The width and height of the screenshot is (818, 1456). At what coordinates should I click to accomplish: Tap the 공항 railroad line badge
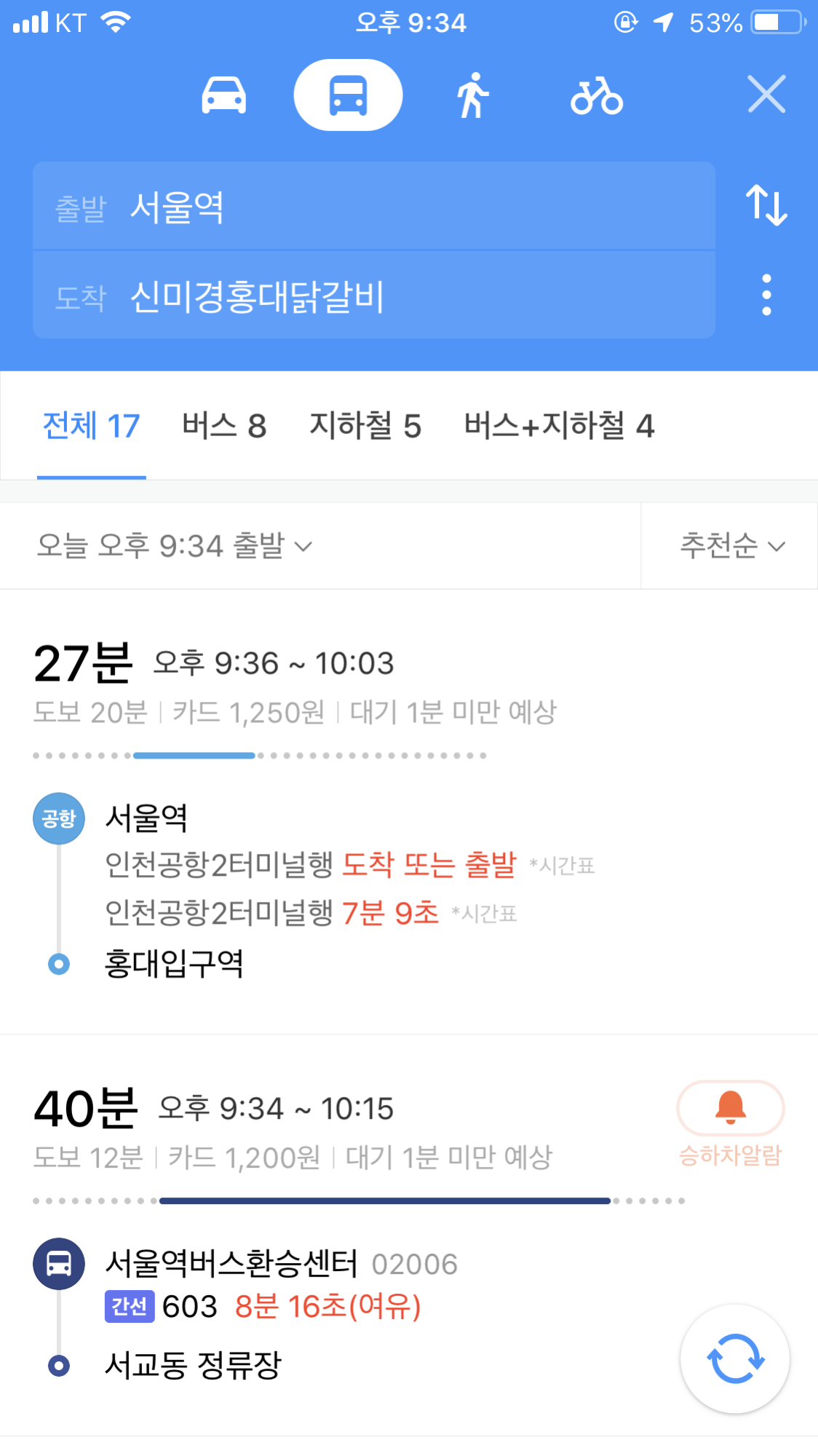click(59, 819)
